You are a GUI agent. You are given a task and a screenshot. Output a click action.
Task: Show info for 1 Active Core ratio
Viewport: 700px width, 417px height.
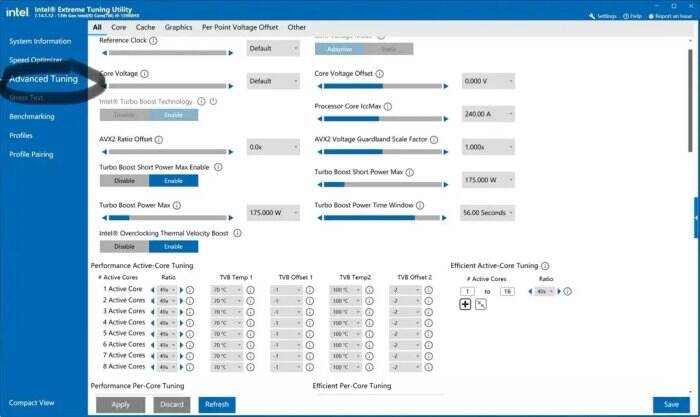(190, 290)
